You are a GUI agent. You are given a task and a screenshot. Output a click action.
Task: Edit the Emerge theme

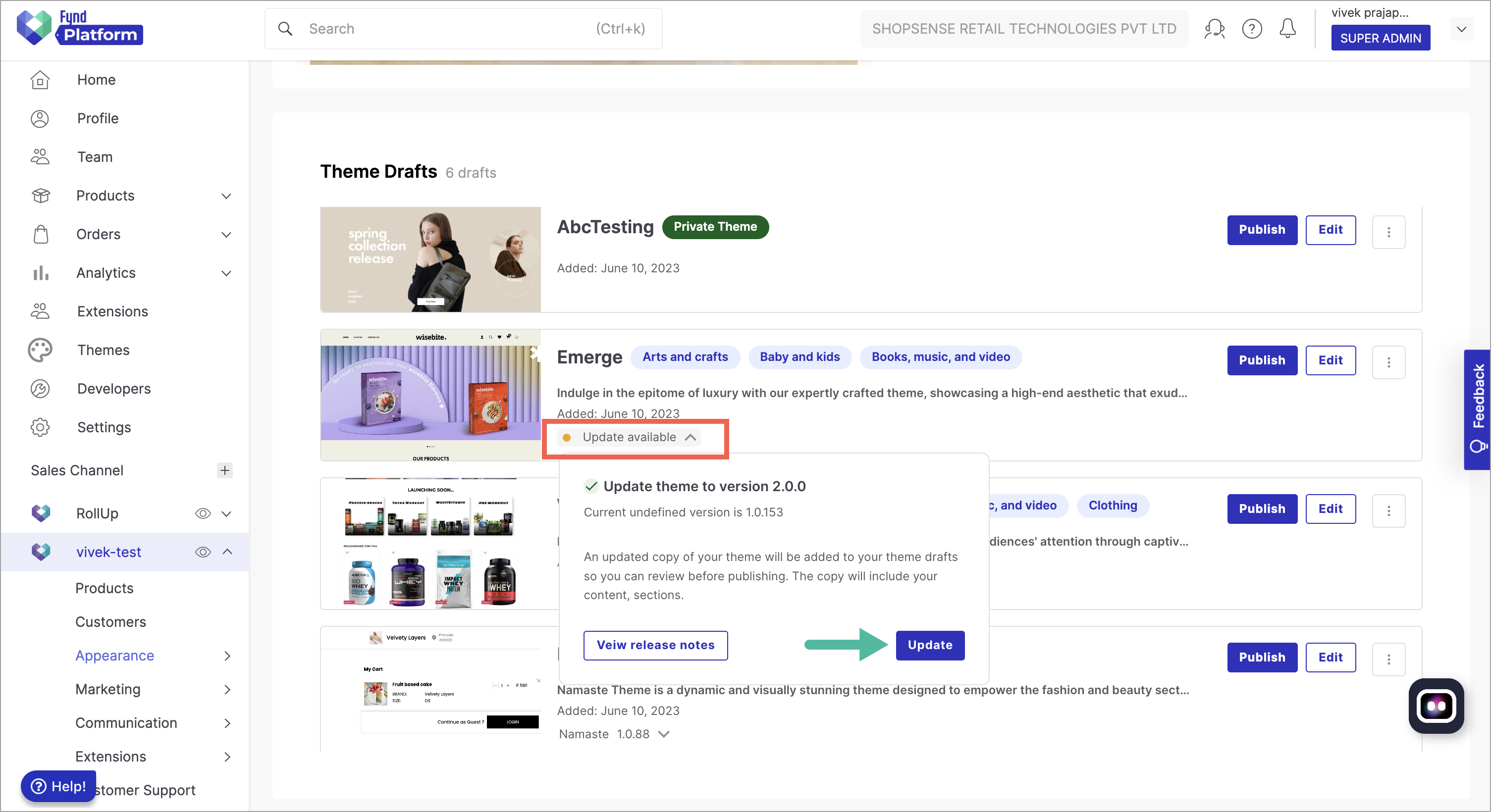click(1330, 360)
